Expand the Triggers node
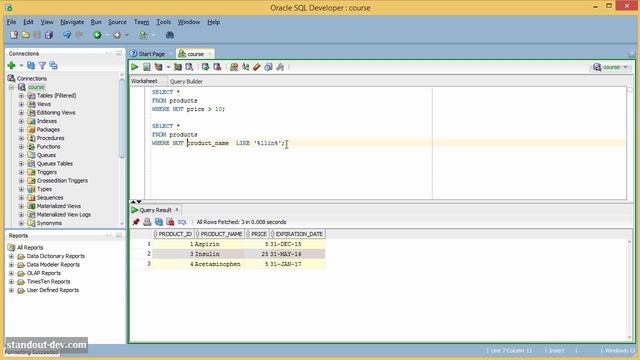 21,172
